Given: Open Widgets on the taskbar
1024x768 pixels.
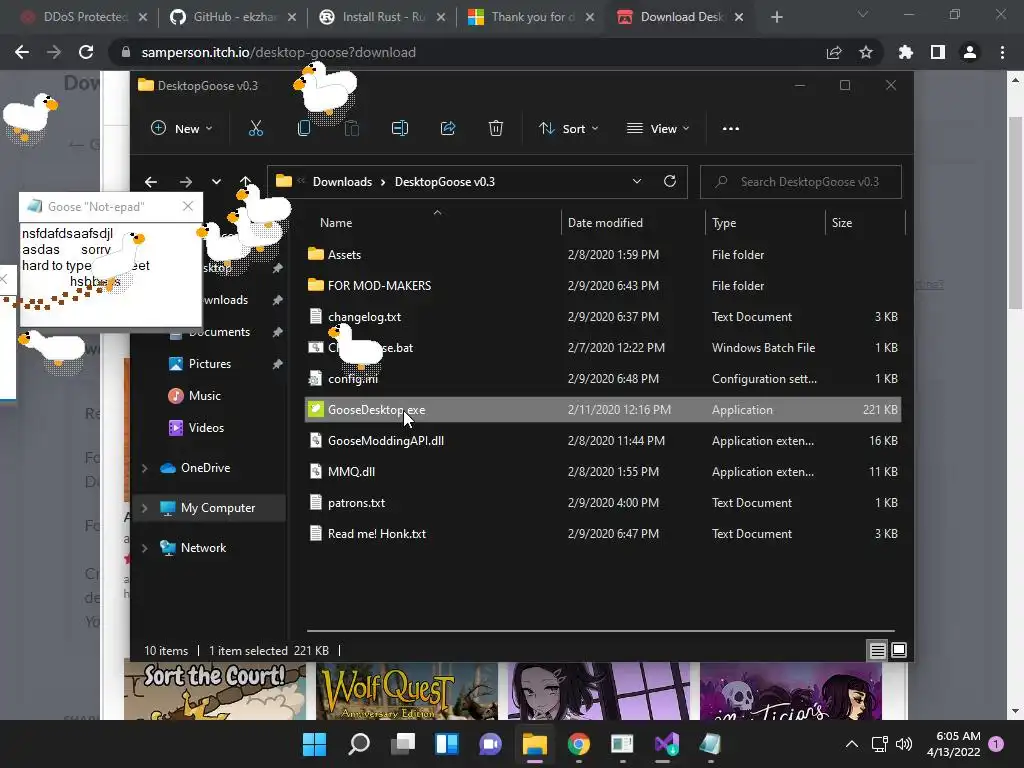Looking at the screenshot, I should click(x=447, y=744).
